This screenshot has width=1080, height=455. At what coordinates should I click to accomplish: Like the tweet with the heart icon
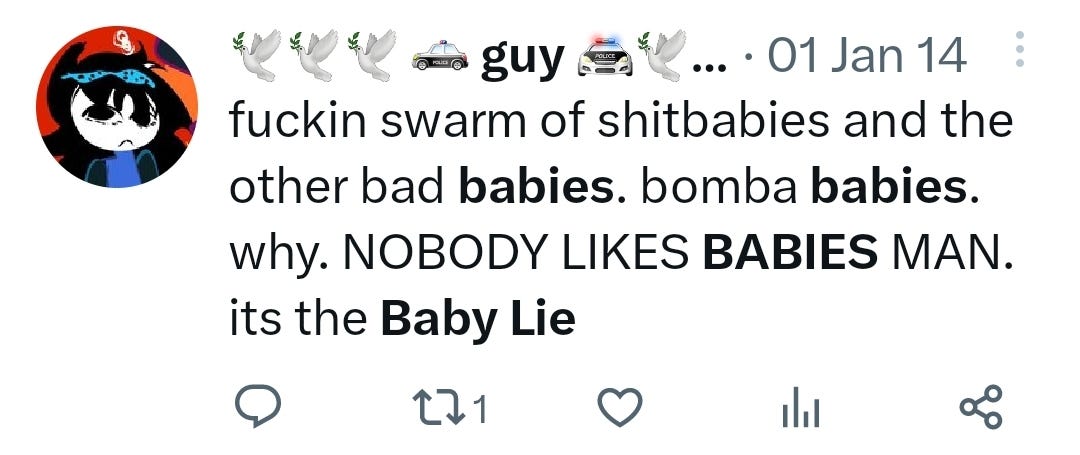(619, 407)
